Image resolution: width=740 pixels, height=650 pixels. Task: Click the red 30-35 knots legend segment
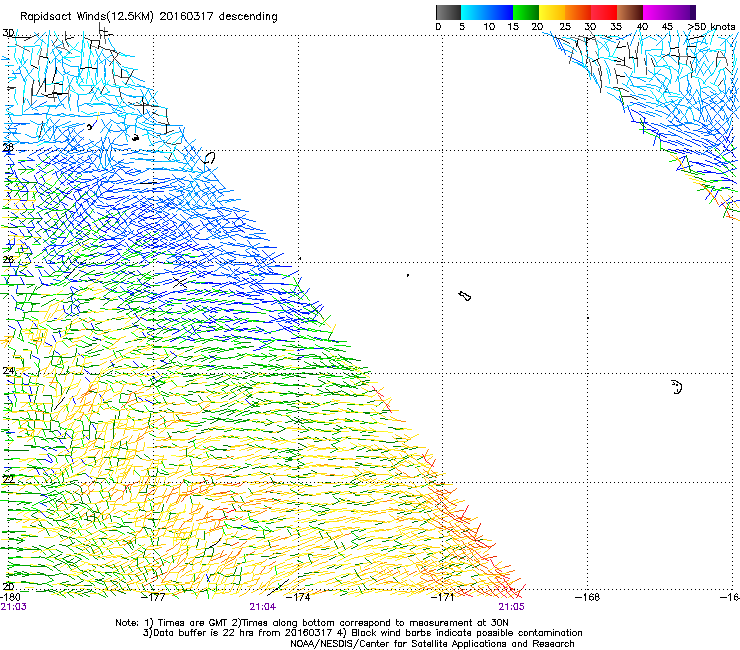coord(604,12)
